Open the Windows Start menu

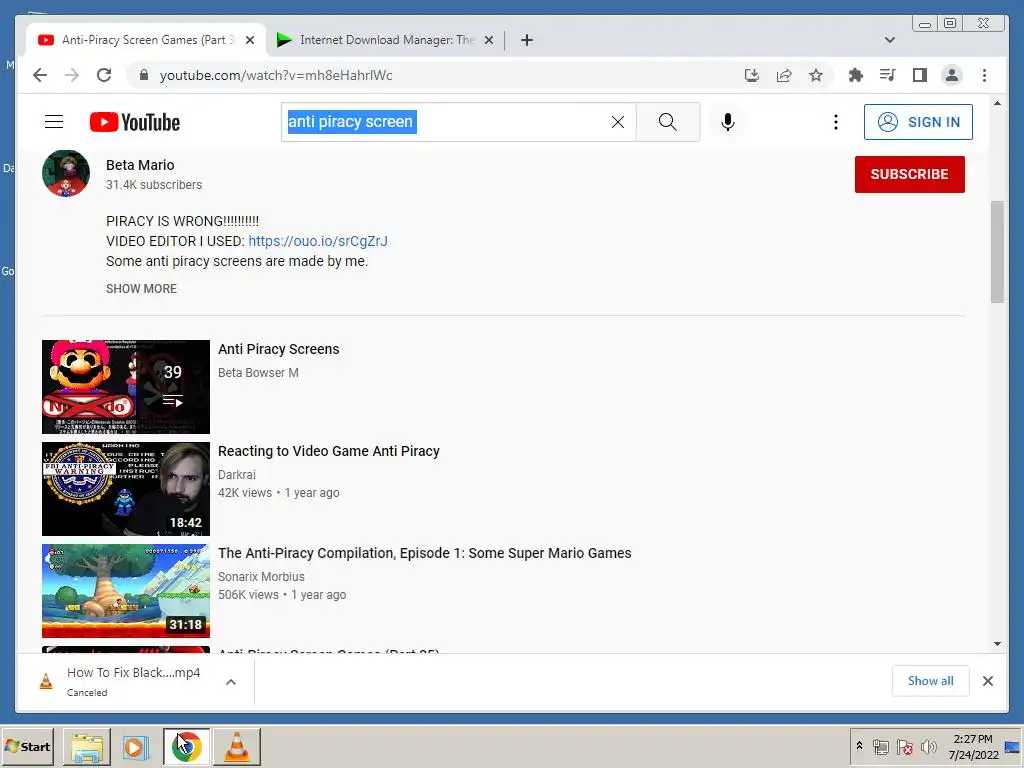coord(27,747)
